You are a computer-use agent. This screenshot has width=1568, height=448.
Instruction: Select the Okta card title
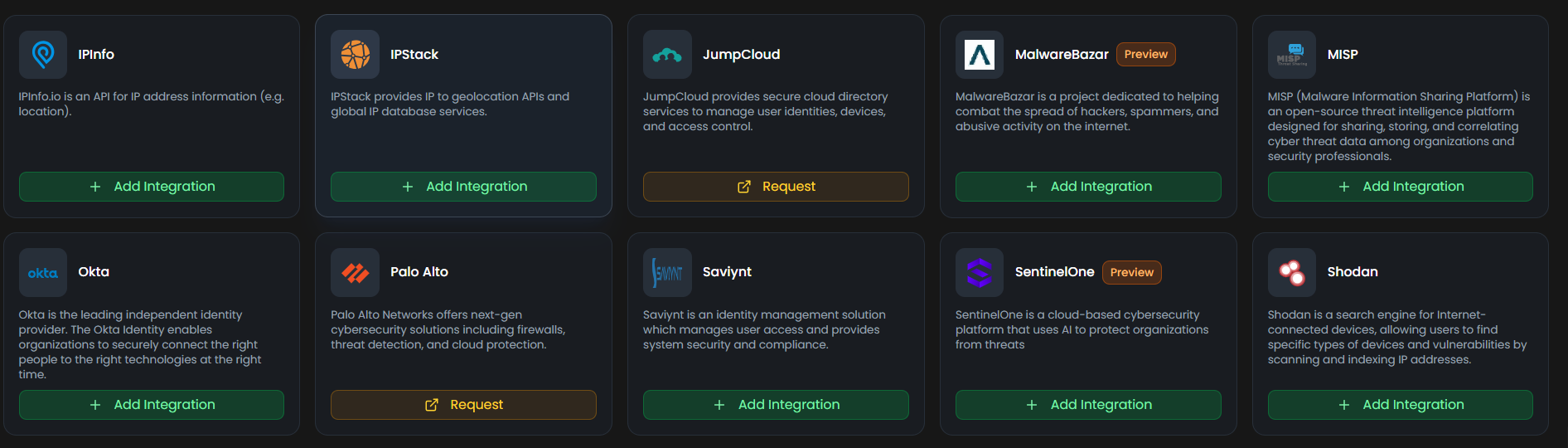pos(94,271)
